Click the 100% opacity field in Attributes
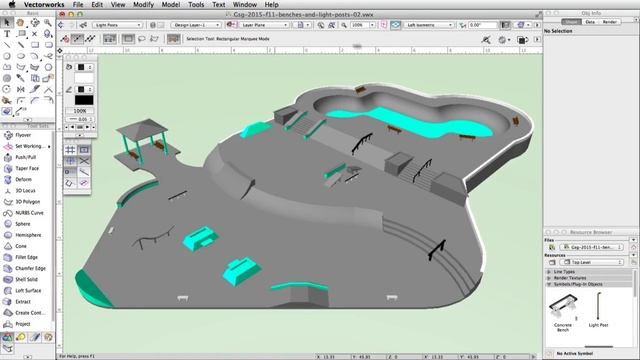 [x=80, y=111]
